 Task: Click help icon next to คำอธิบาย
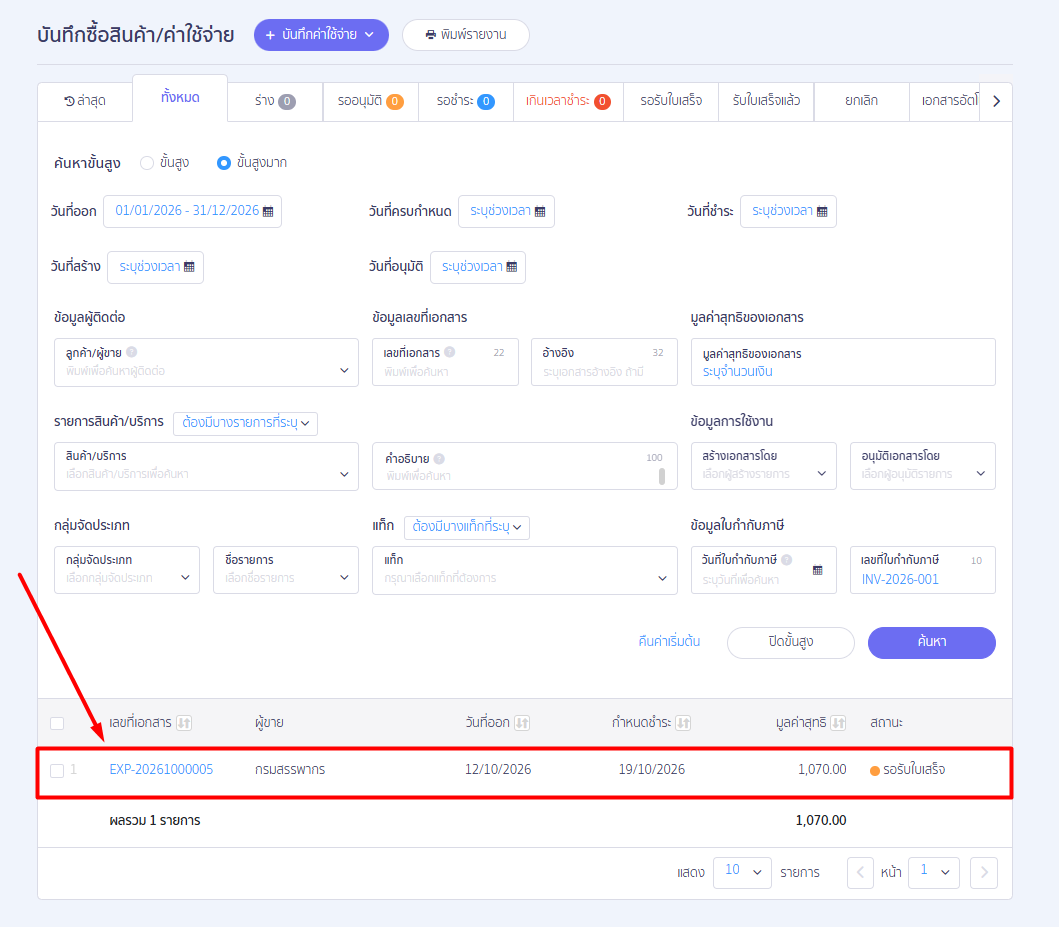pyautogui.click(x=439, y=458)
